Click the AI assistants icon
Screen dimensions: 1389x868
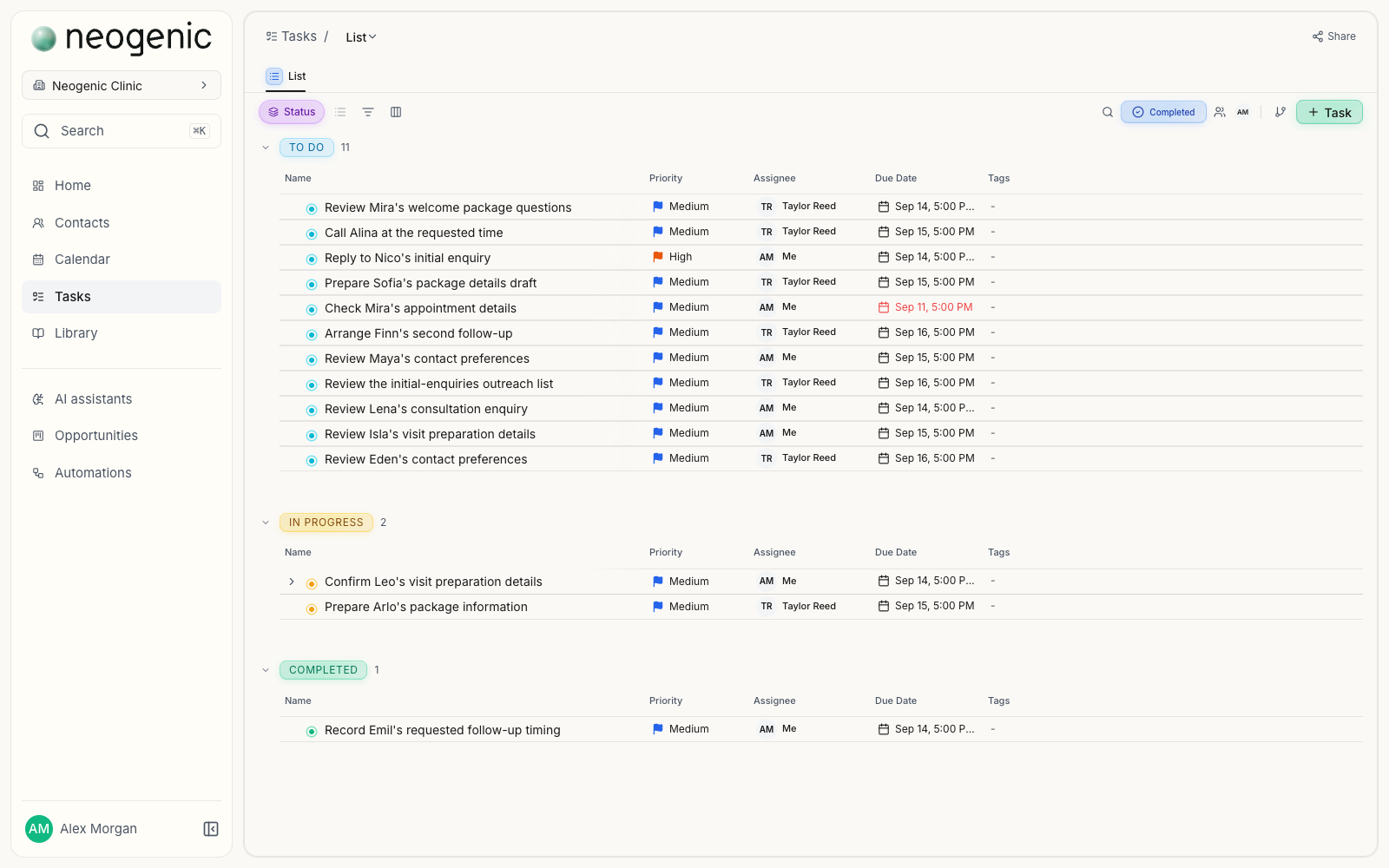[x=38, y=399]
